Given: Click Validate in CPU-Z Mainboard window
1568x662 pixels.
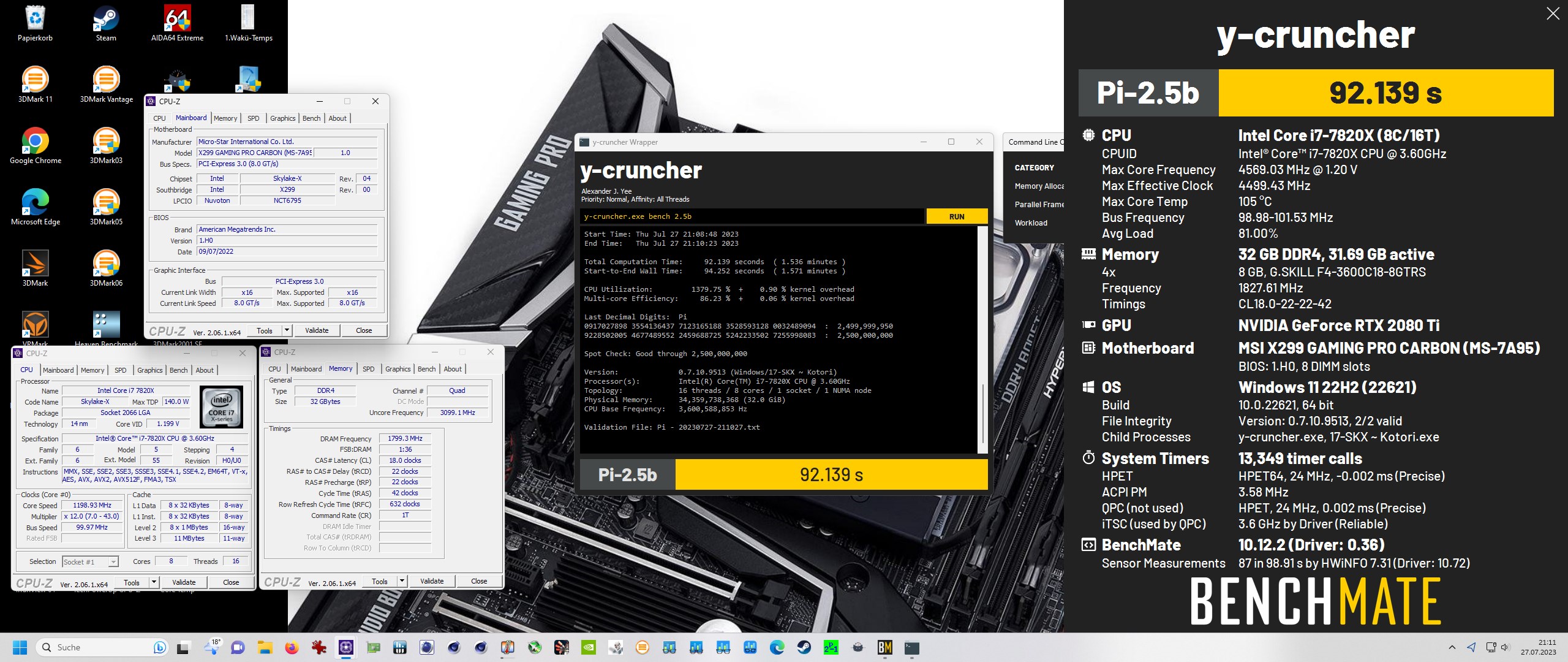Looking at the screenshot, I should pyautogui.click(x=317, y=330).
